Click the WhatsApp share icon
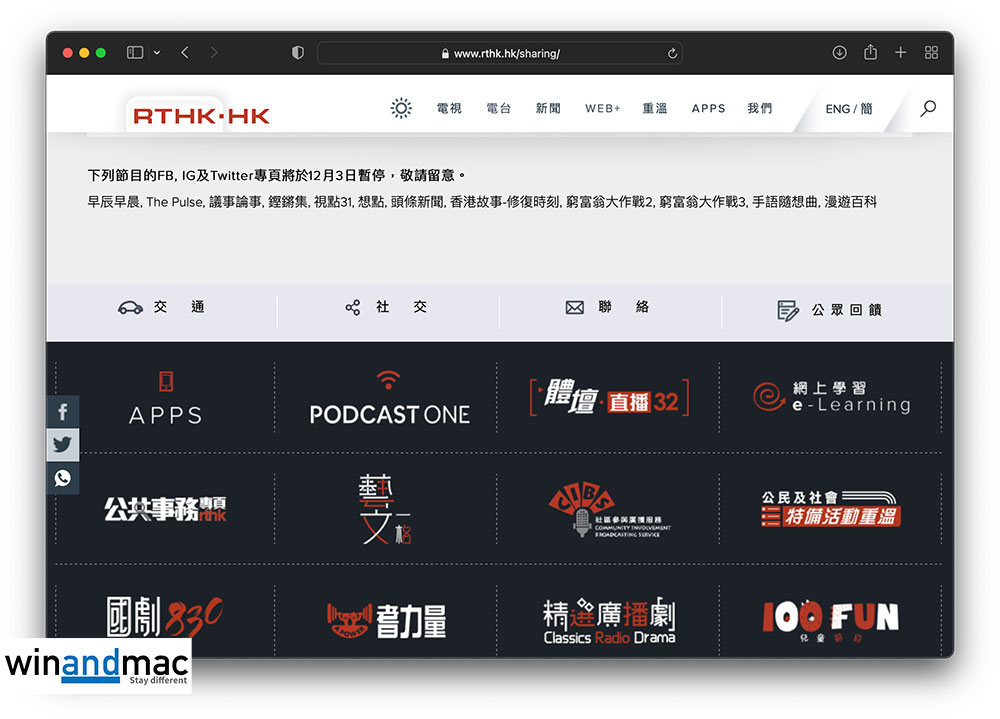The width and height of the screenshot is (1000, 719). coord(63,478)
